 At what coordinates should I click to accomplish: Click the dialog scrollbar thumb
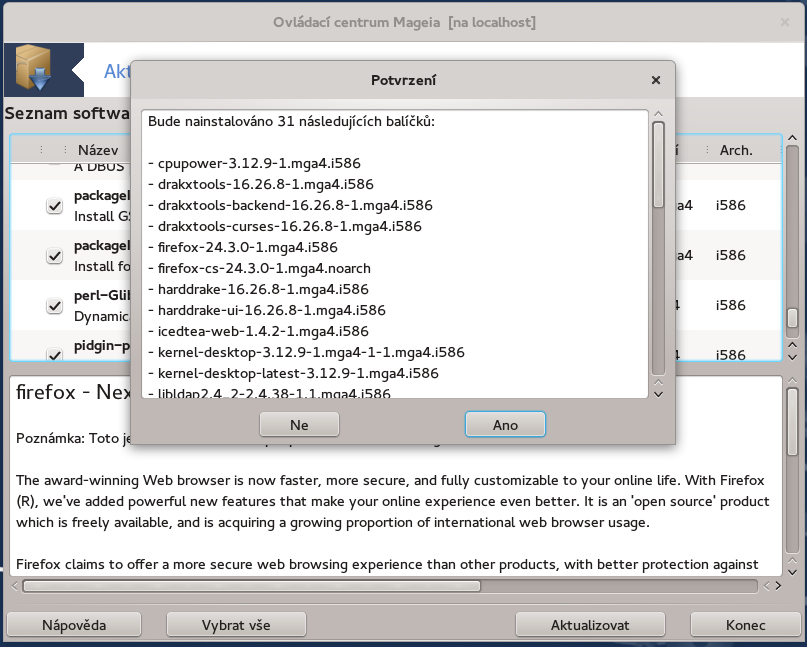coord(658,165)
